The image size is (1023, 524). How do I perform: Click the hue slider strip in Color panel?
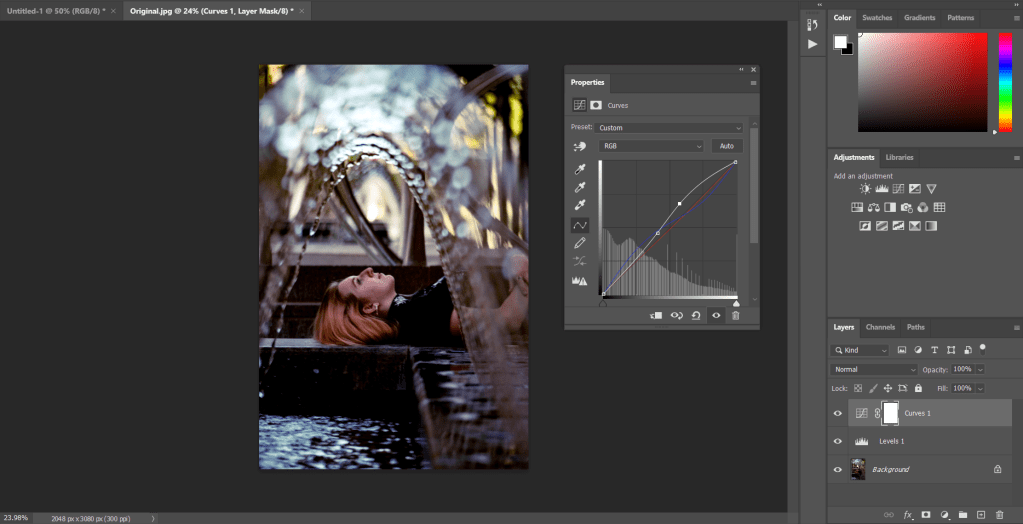pos(1005,80)
